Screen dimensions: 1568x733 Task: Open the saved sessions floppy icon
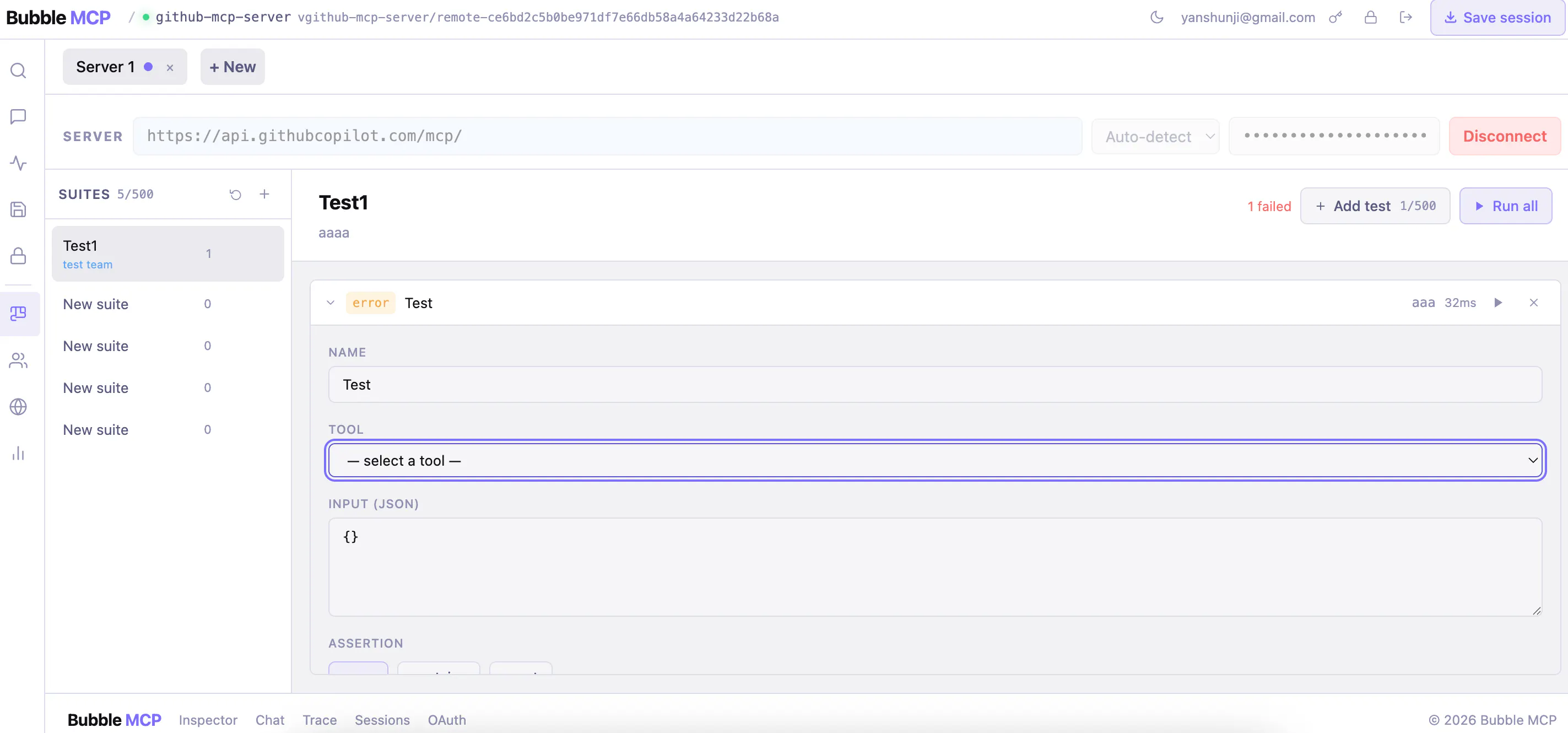[x=18, y=209]
